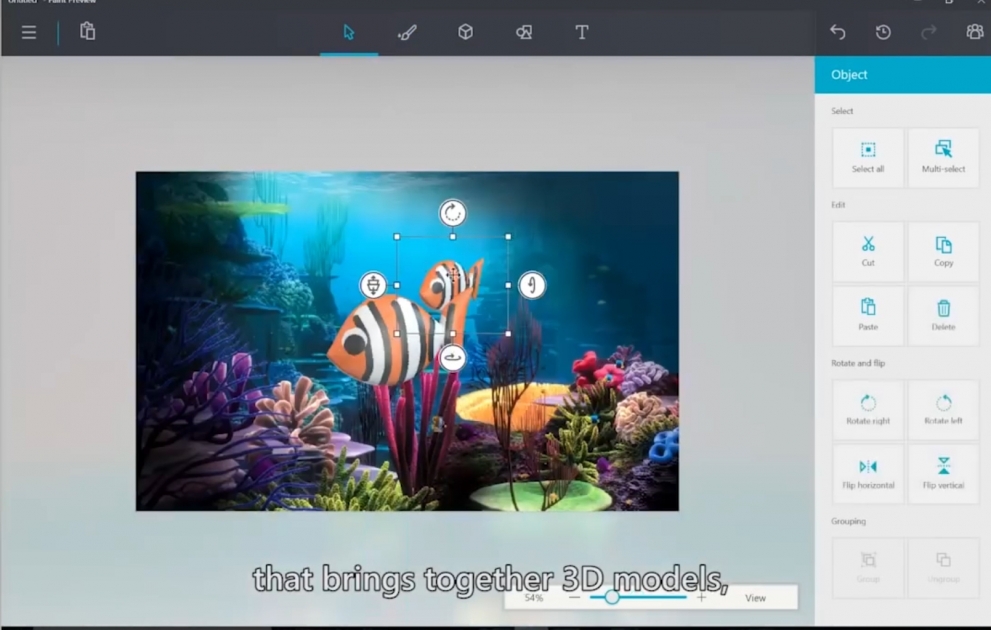Cut the selected object
This screenshot has height=630, width=991.
[868, 251]
